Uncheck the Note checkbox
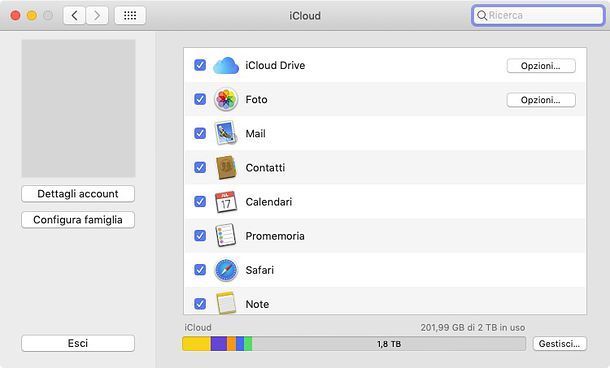This screenshot has width=610, height=368. (200, 303)
